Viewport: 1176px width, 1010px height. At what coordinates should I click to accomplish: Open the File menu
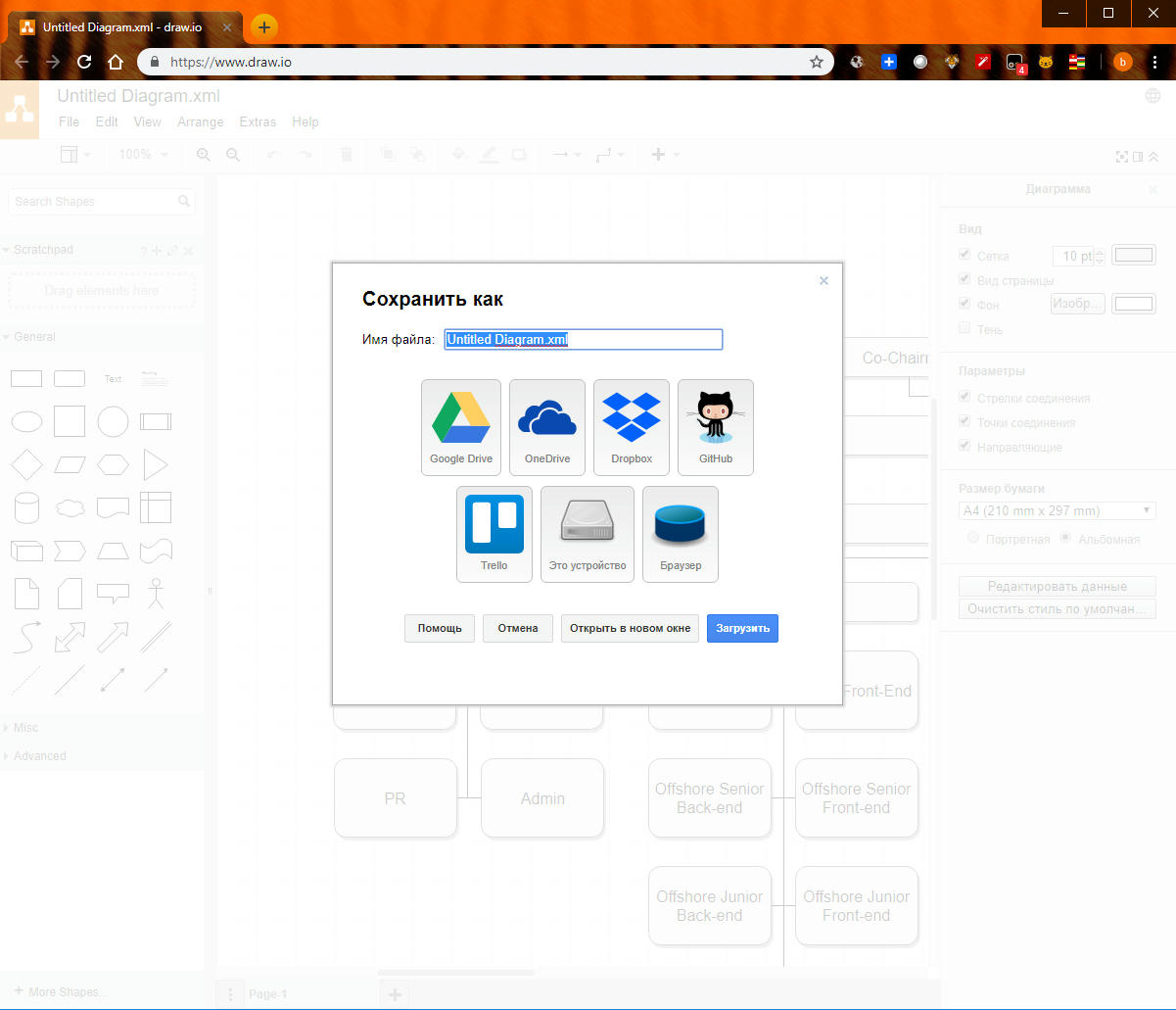[69, 122]
